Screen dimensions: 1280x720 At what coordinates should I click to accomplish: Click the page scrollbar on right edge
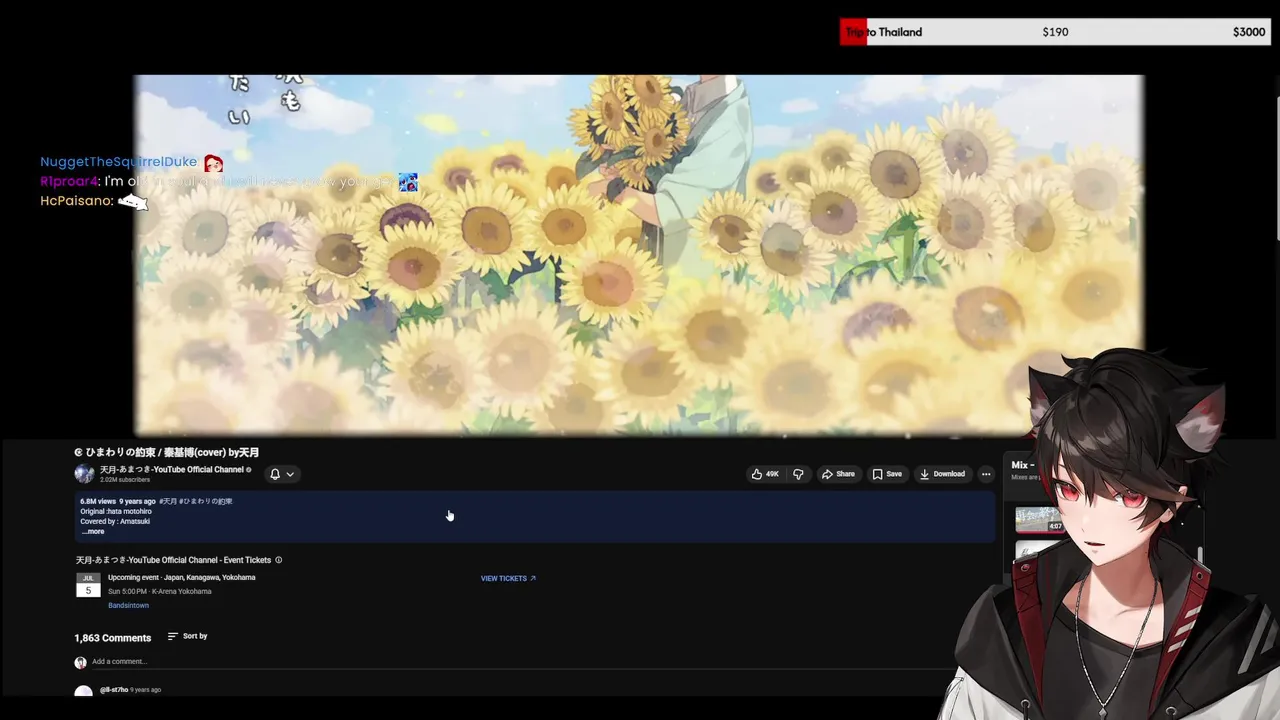pyautogui.click(x=1276, y=167)
